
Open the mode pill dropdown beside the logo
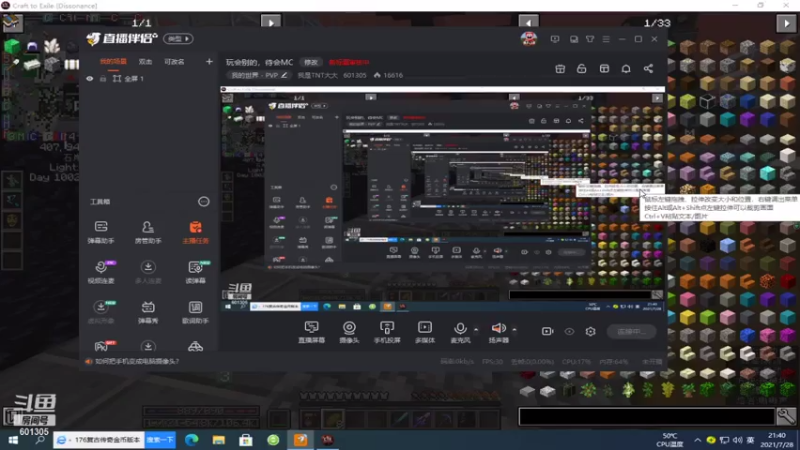pyautogui.click(x=178, y=39)
